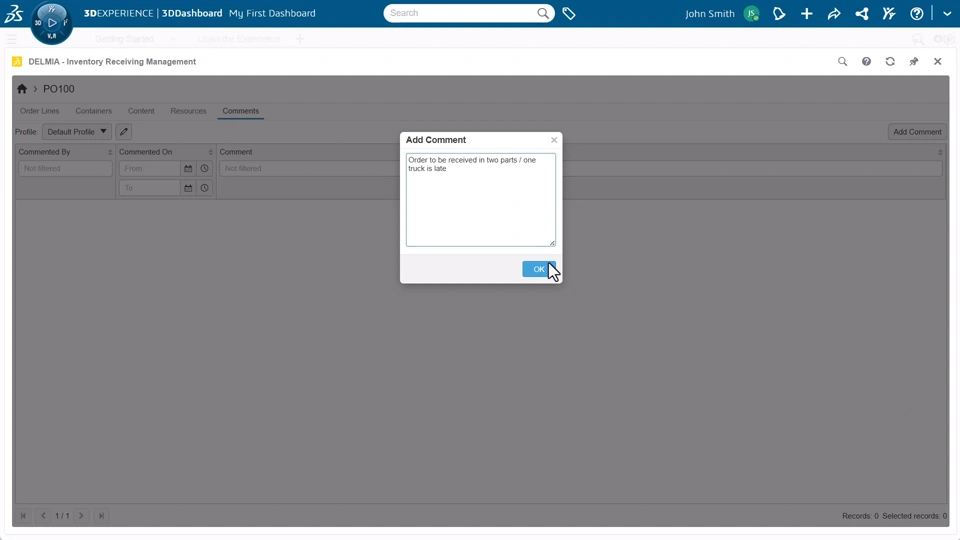The image size is (960, 540).
Task: Open the Default Profile dropdown
Action: click(x=77, y=132)
